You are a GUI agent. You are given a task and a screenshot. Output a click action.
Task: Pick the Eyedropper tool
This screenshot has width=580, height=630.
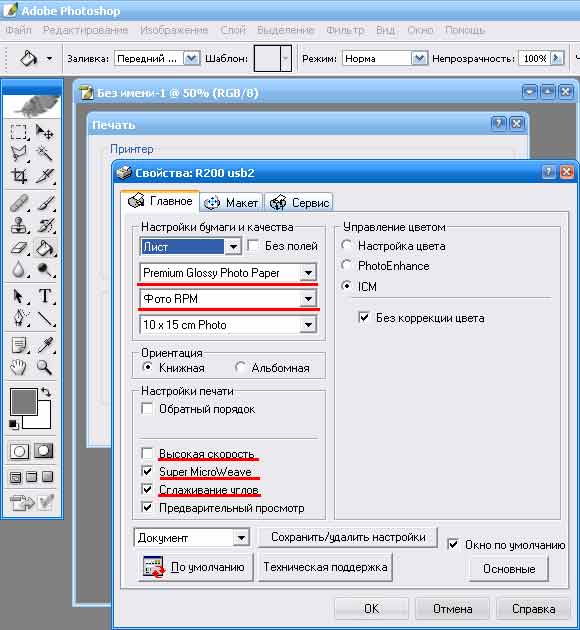45,345
